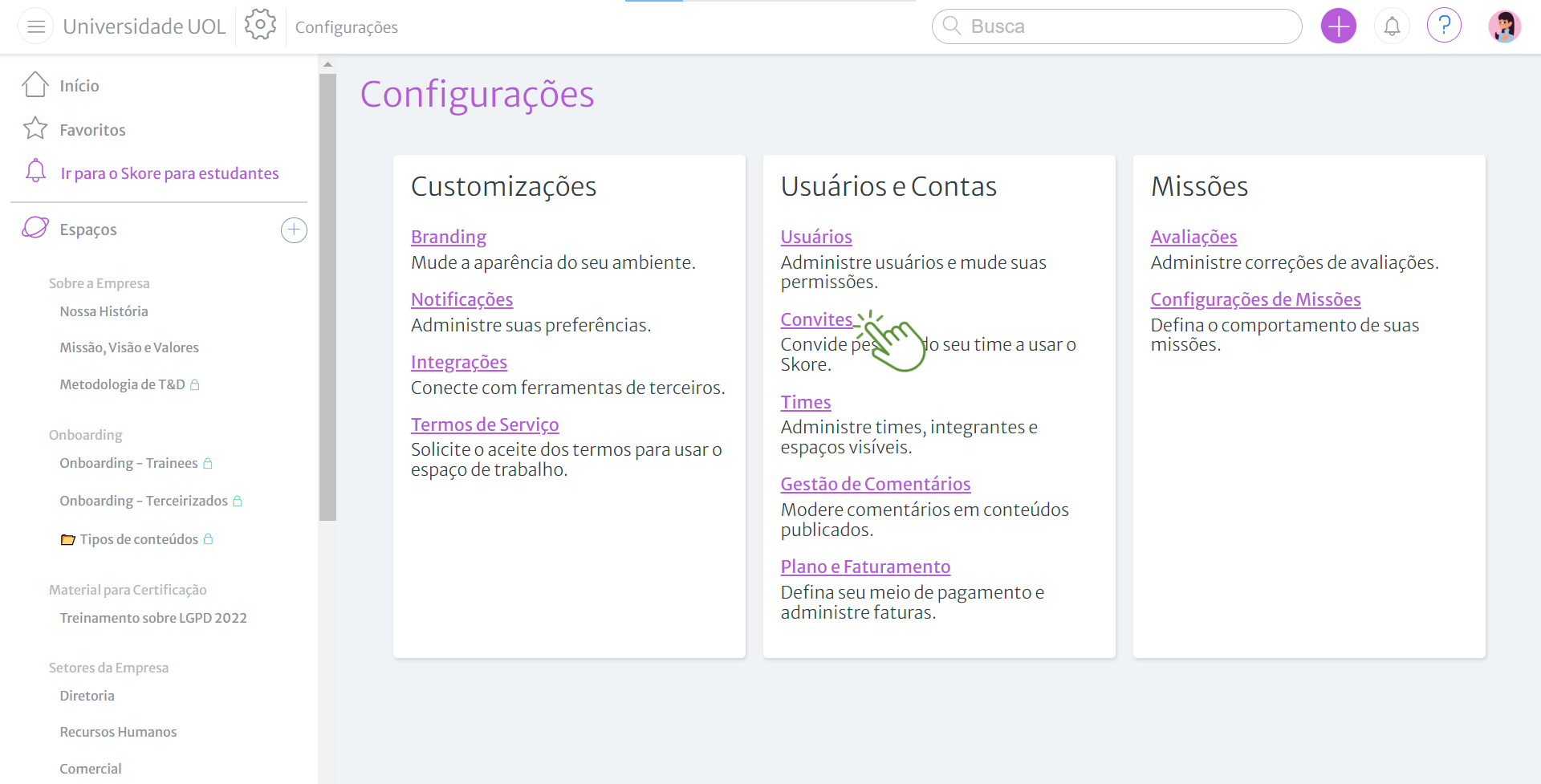Open notifications bell in top bar

[1393, 26]
